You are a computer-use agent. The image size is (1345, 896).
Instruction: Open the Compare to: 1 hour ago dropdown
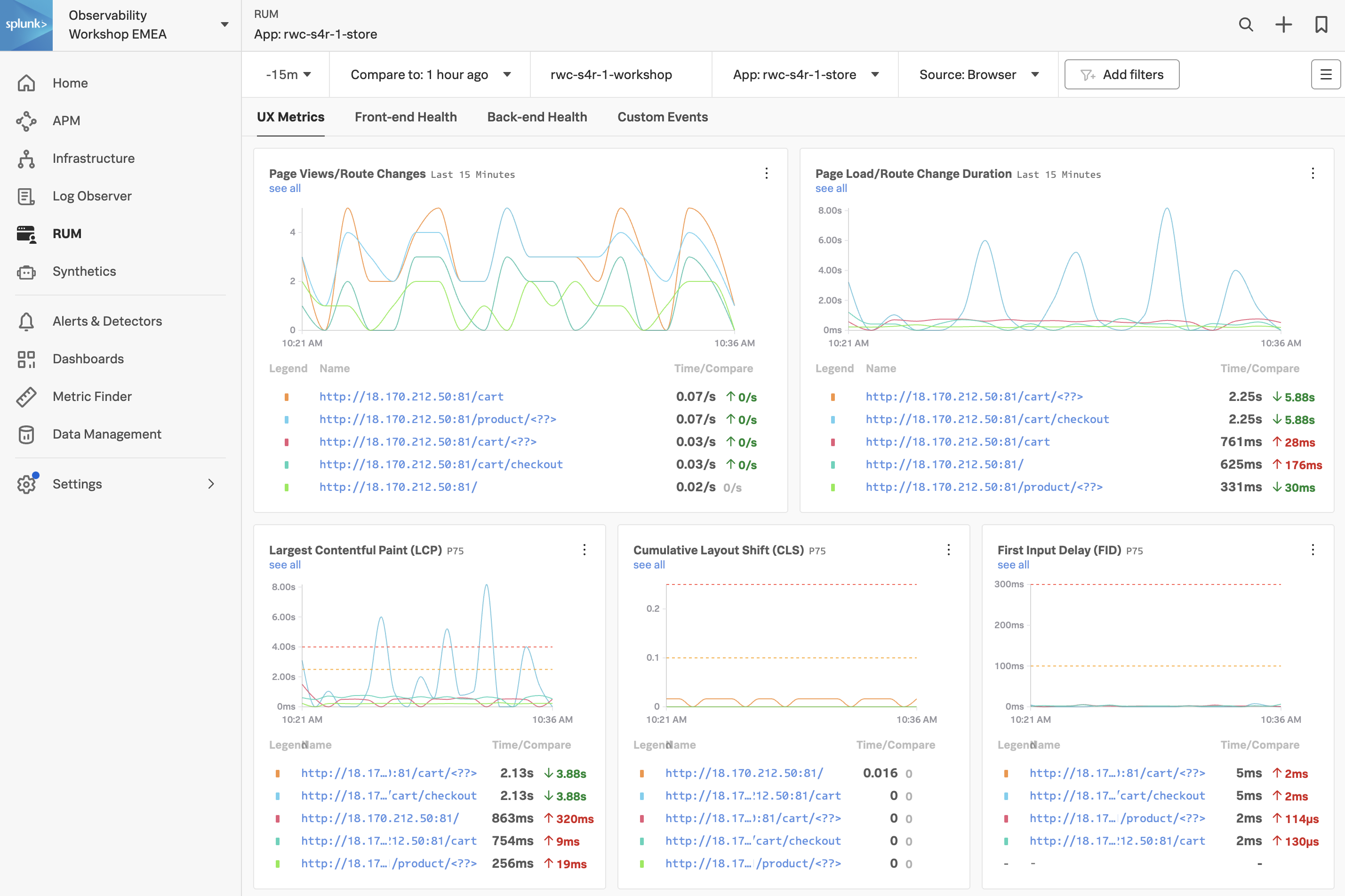430,74
